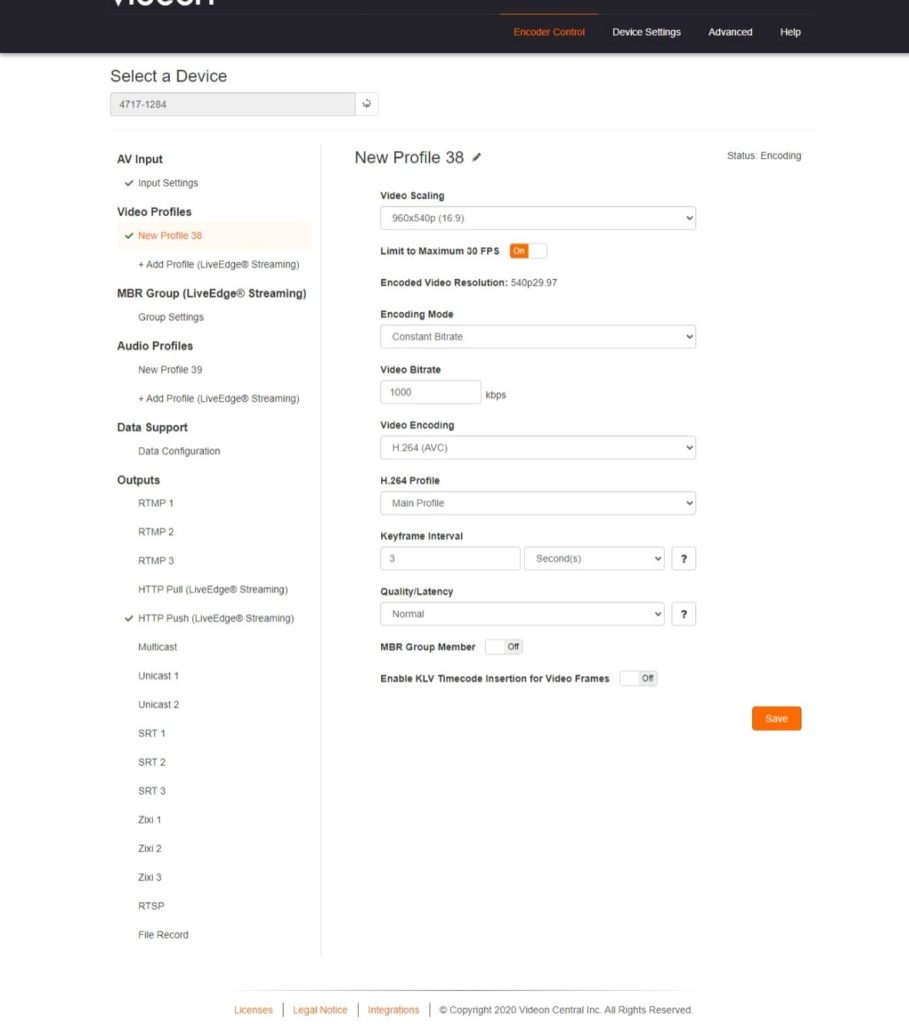Click the Video Bitrate input field

coord(430,391)
